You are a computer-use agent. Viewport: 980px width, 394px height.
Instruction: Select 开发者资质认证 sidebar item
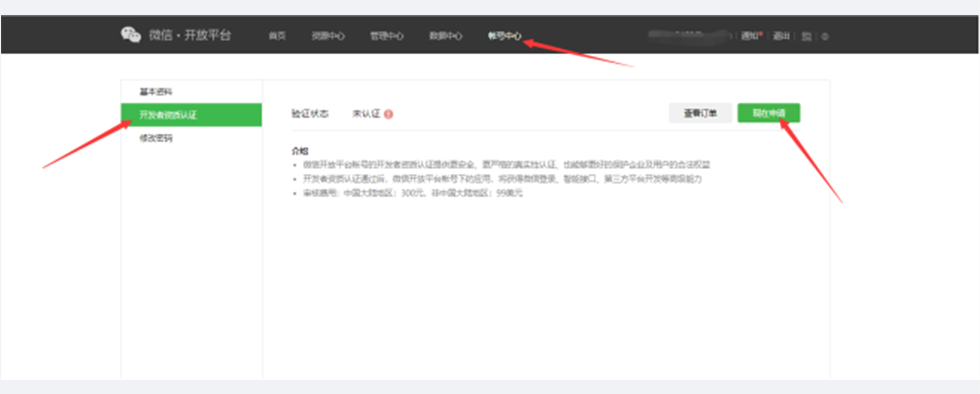(191, 115)
